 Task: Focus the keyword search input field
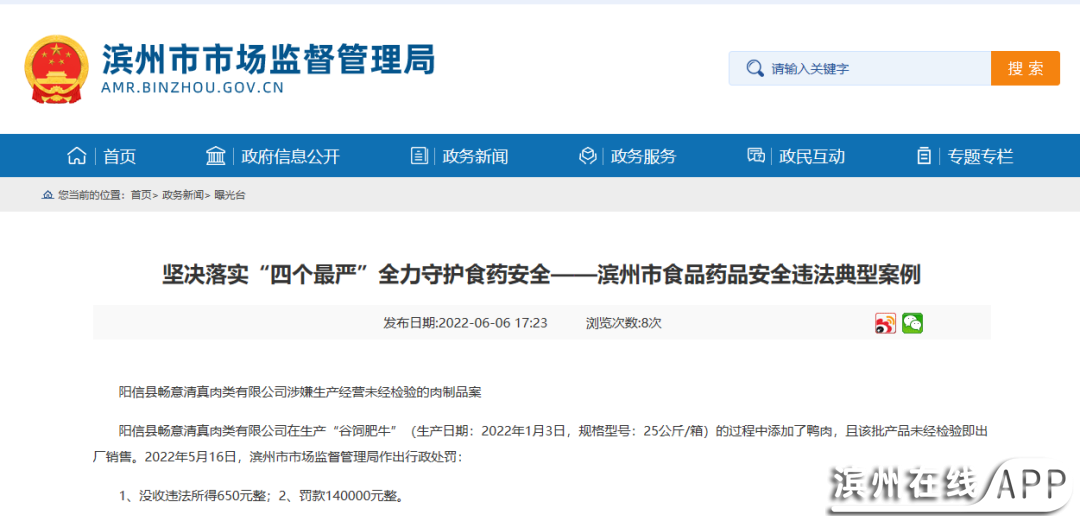[870, 69]
